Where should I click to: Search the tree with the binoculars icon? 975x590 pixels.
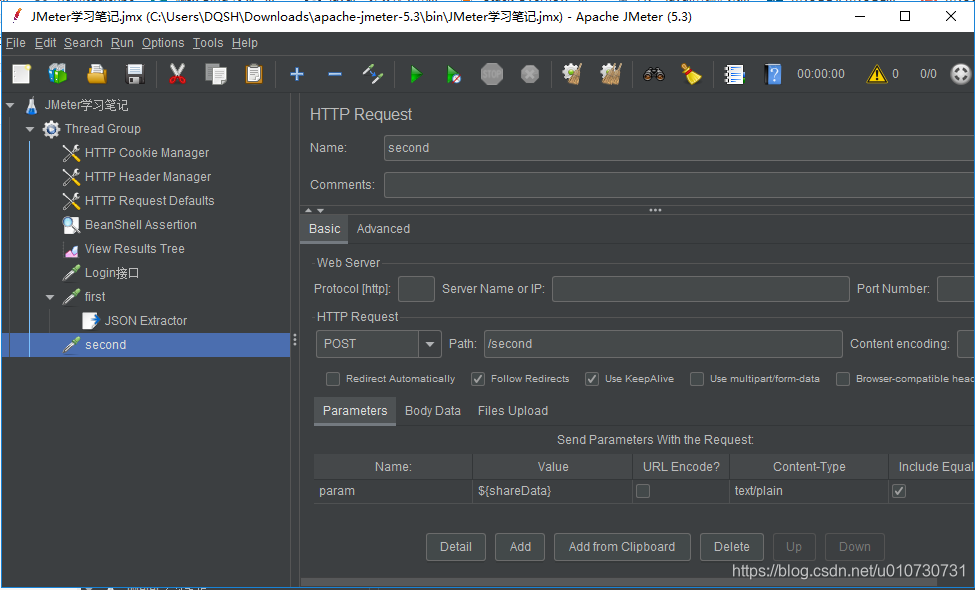click(654, 75)
